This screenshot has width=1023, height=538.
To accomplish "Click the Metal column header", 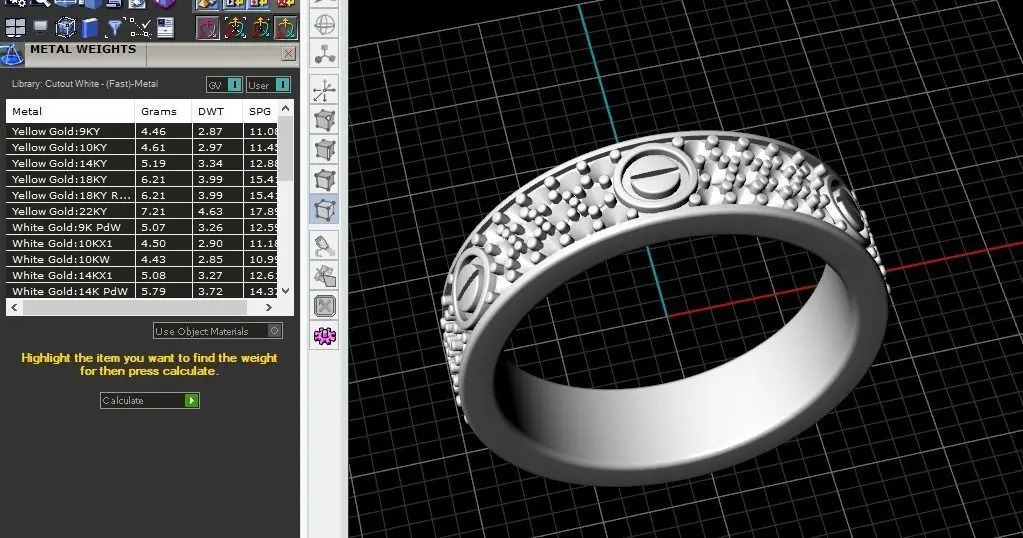I will [x=70, y=112].
